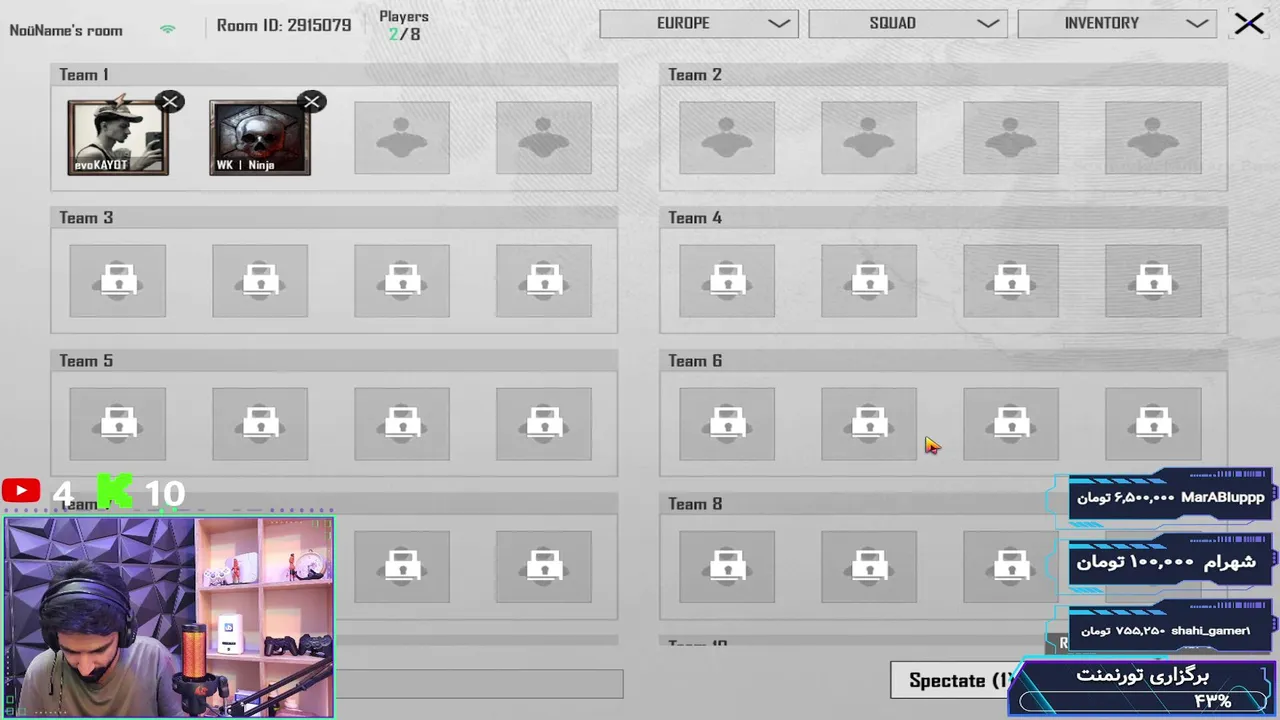
Task: Unlock the second locked slot in Team 6
Action: 869,424
